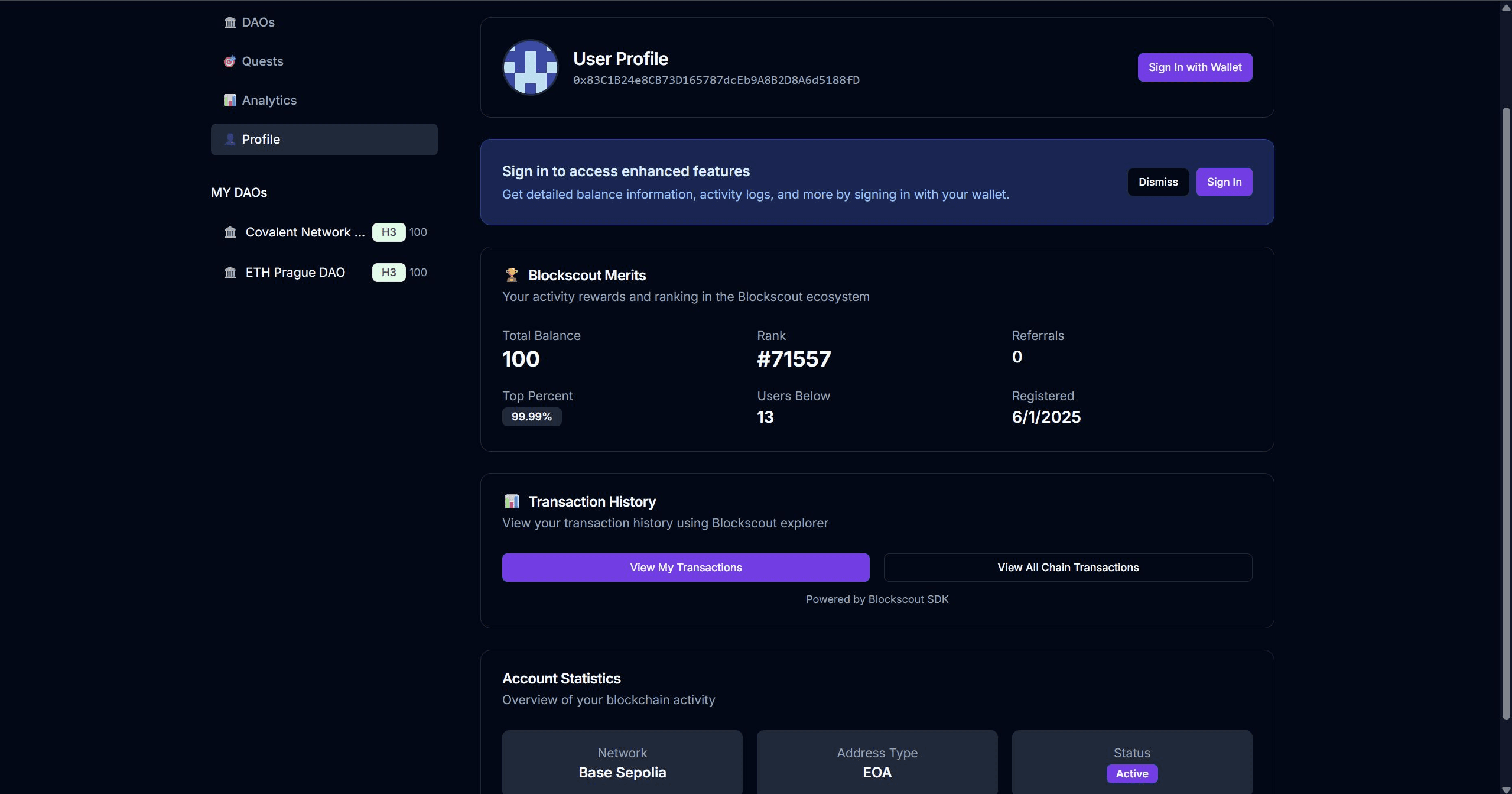Screen dimensions: 1512x794
Task: Click the Transaction History chart icon
Action: pyautogui.click(x=512, y=501)
